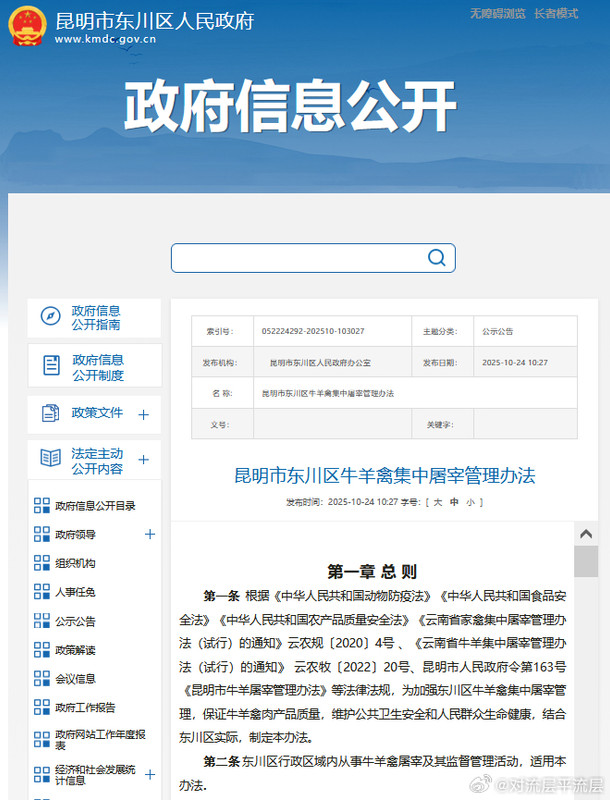Click the article scrollbar thumb
The width and height of the screenshot is (610, 800).
tap(586, 561)
